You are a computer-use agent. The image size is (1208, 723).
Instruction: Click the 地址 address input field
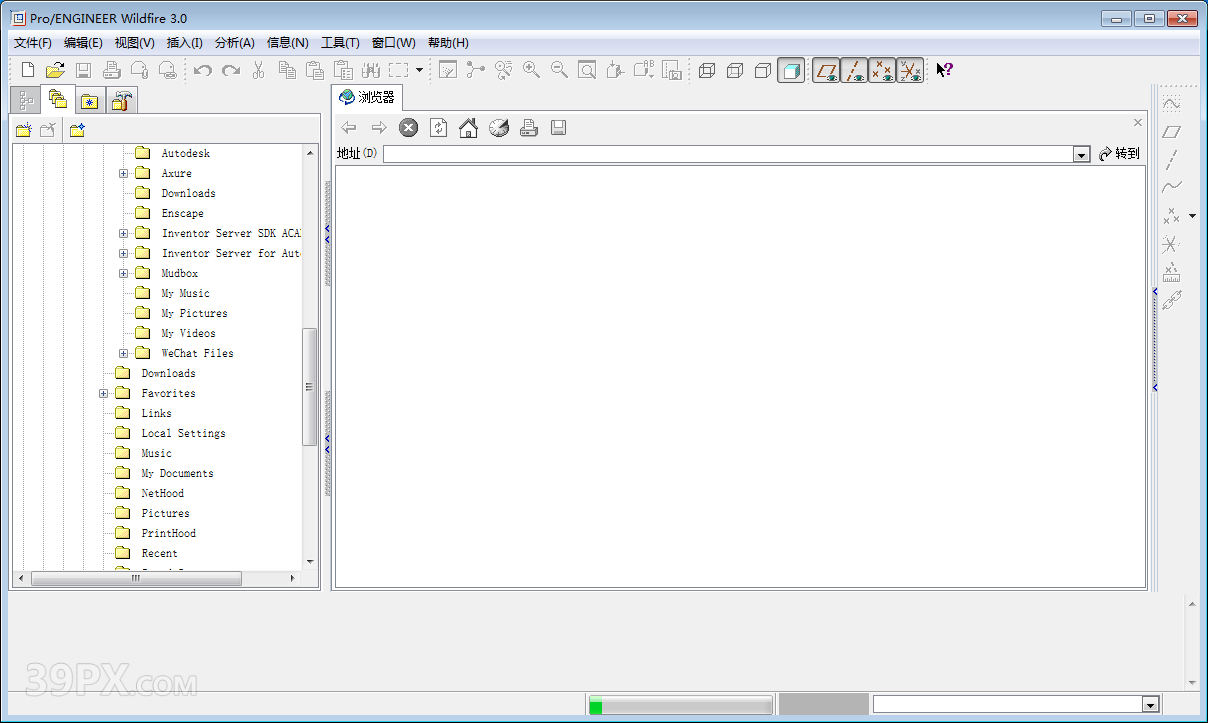(x=728, y=154)
